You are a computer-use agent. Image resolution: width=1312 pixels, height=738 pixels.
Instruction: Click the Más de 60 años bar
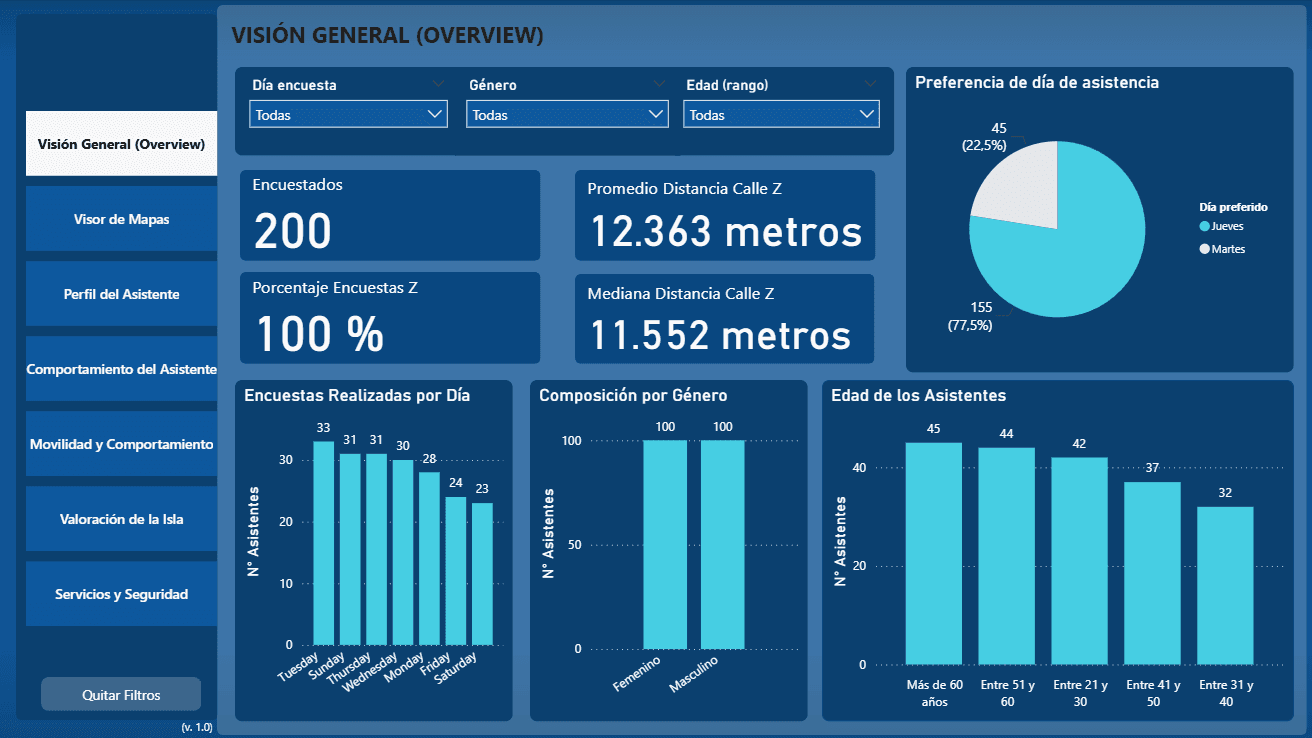[935, 555]
